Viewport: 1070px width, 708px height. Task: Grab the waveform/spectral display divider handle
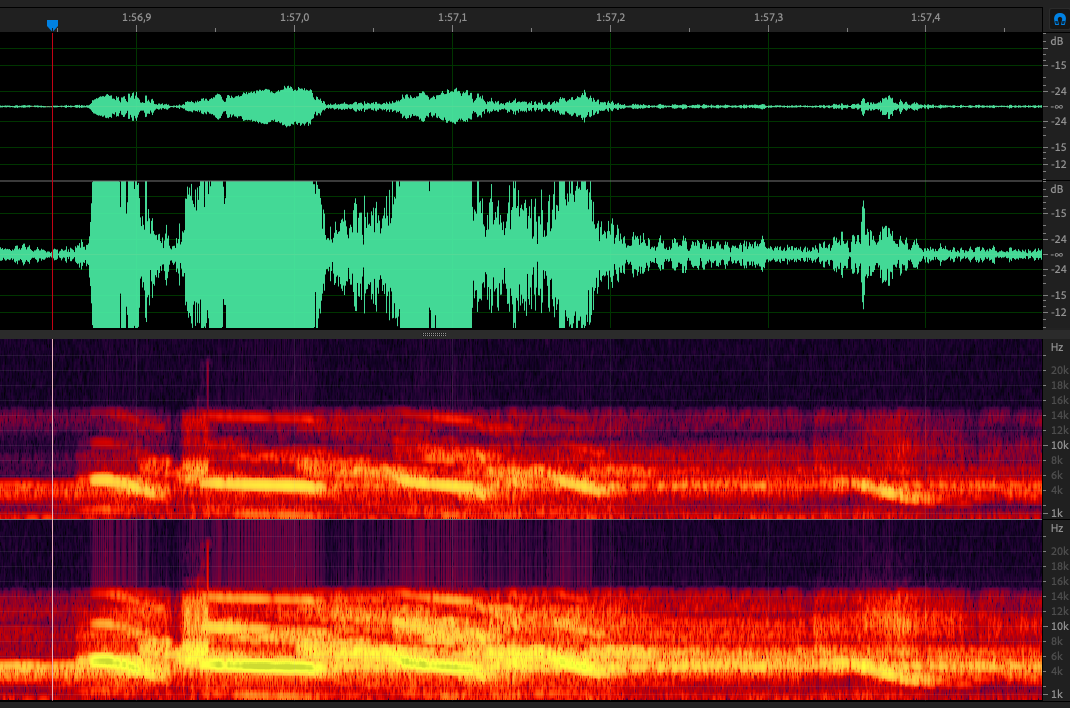[x=434, y=334]
